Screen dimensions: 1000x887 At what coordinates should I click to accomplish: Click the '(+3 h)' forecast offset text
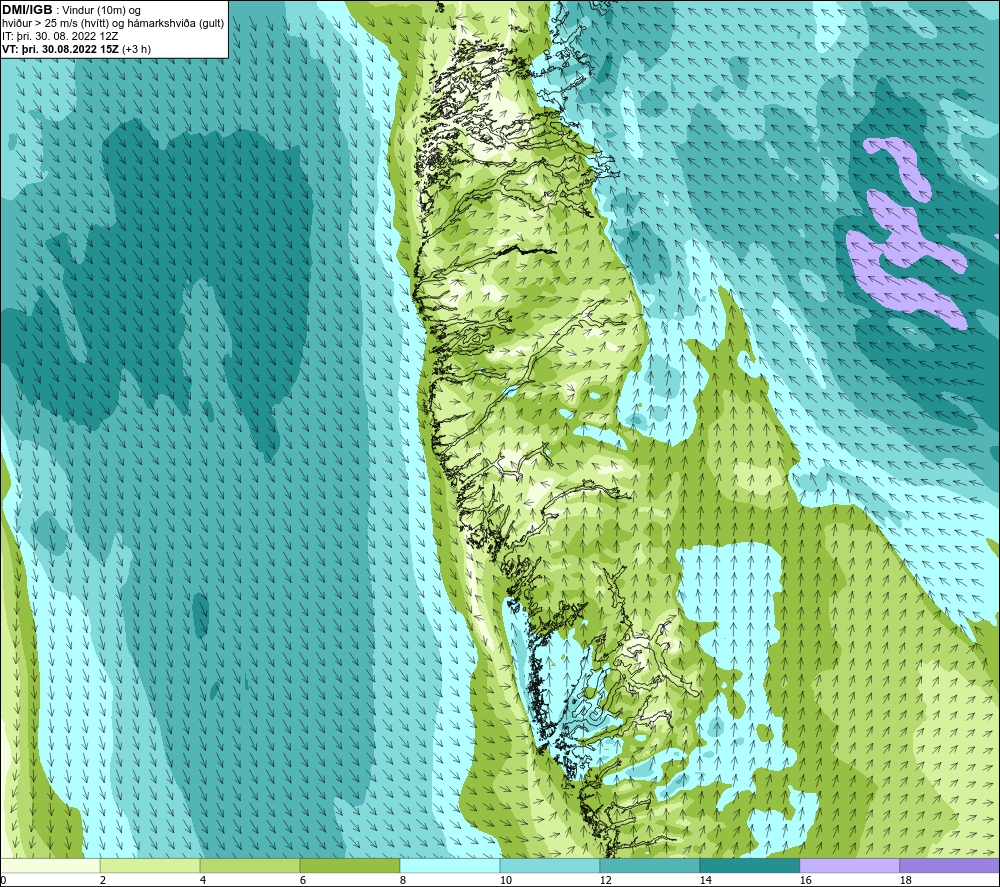tap(136, 49)
